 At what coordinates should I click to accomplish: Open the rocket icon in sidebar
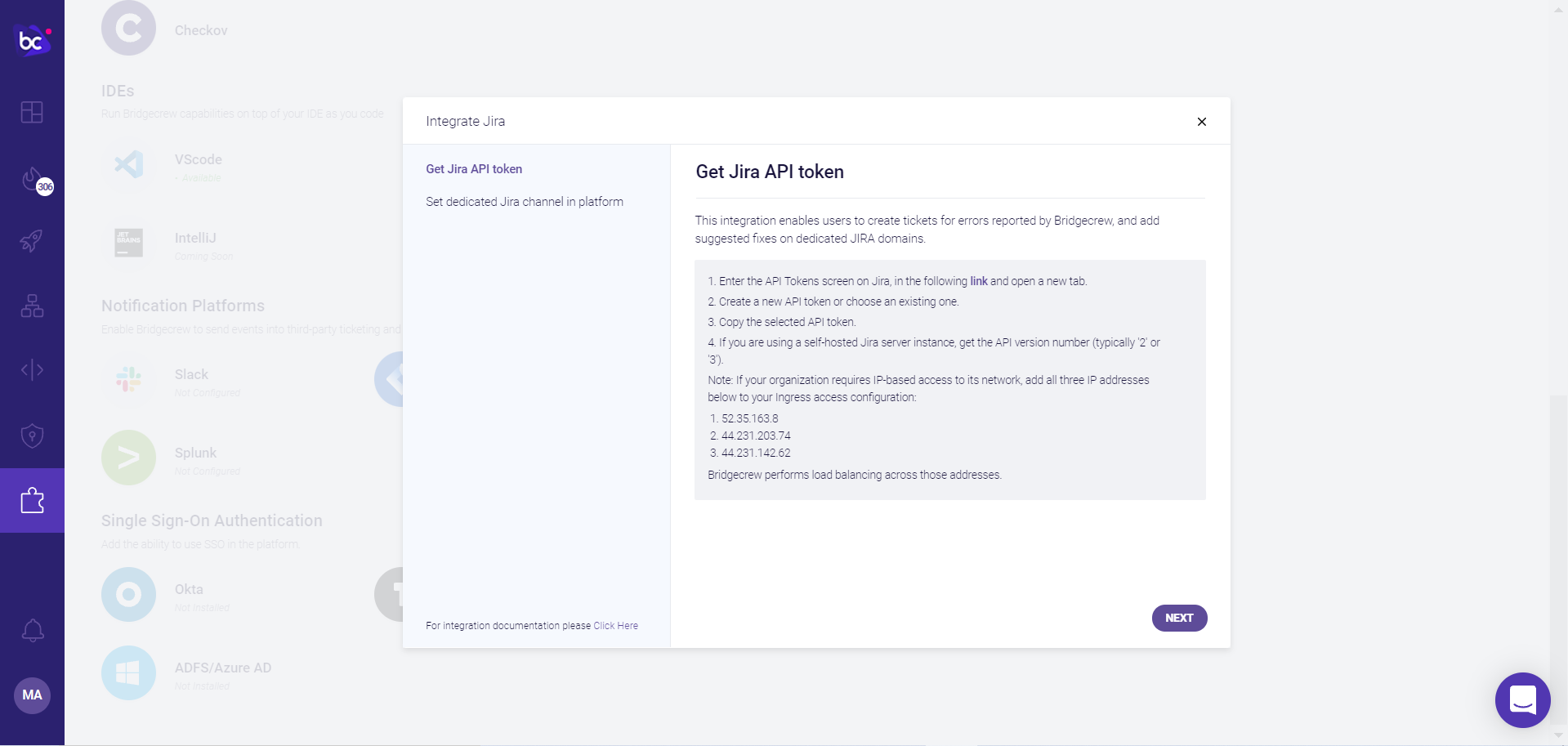click(x=32, y=240)
